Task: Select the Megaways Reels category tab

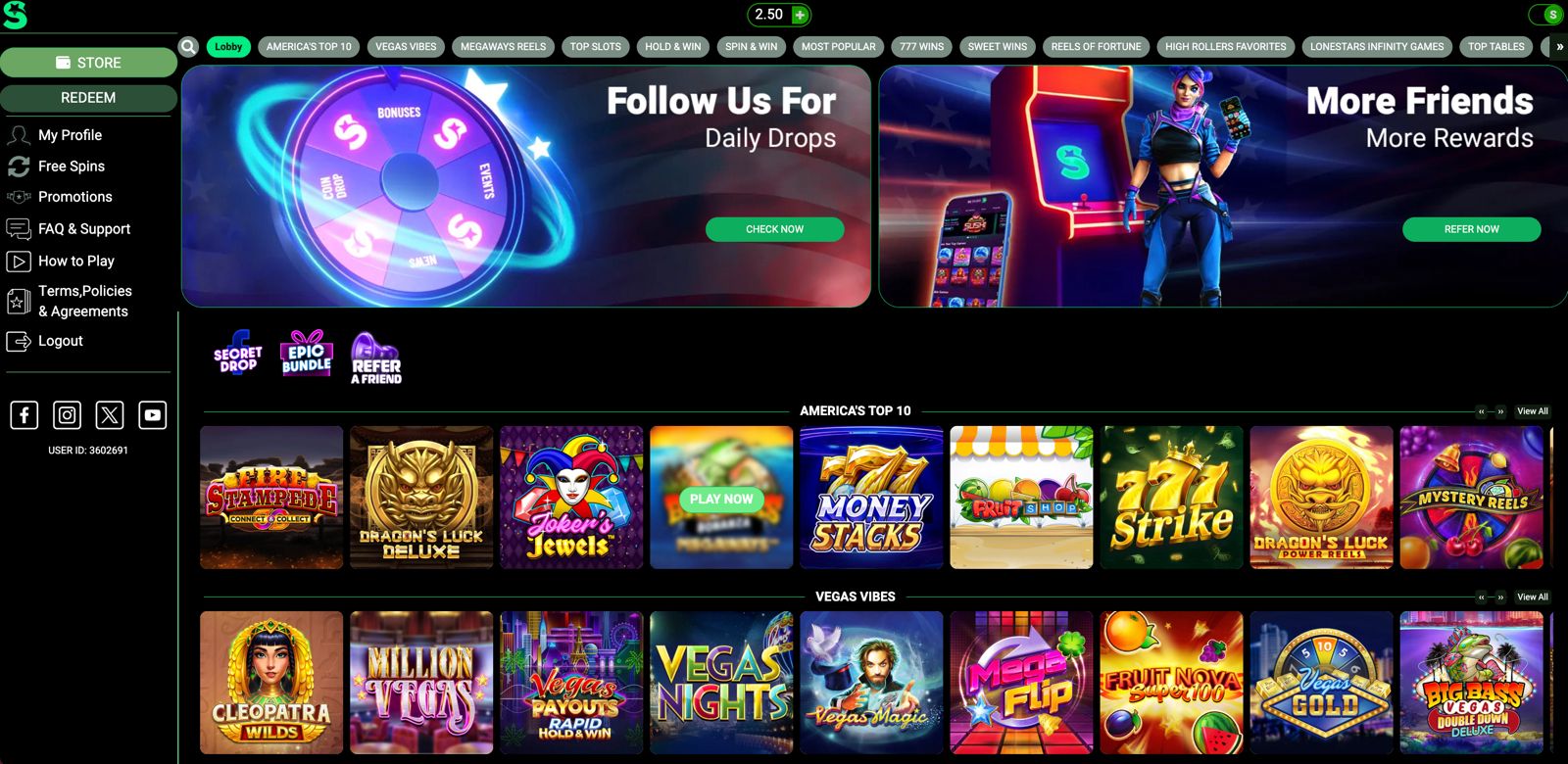Action: (504, 46)
